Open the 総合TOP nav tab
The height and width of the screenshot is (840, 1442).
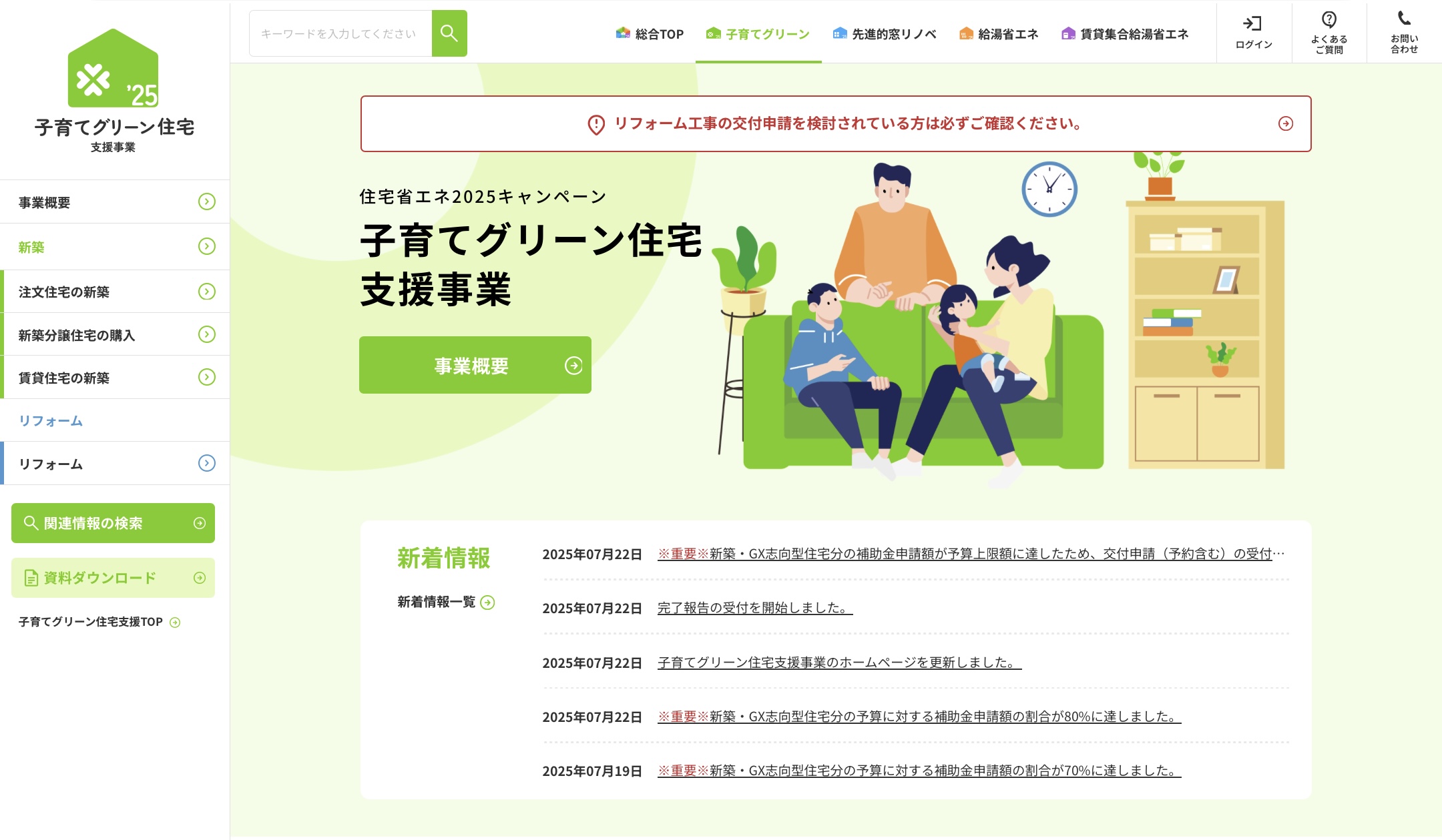tap(650, 33)
